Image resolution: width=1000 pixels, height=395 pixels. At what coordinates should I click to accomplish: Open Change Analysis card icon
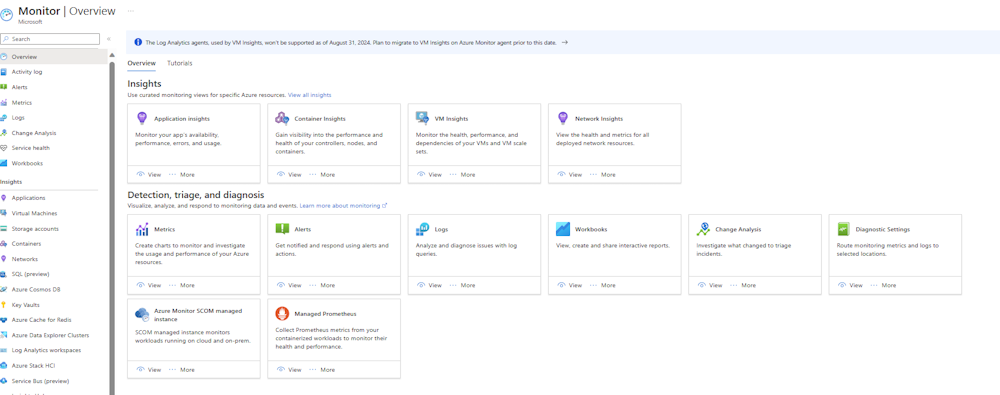tap(703, 229)
